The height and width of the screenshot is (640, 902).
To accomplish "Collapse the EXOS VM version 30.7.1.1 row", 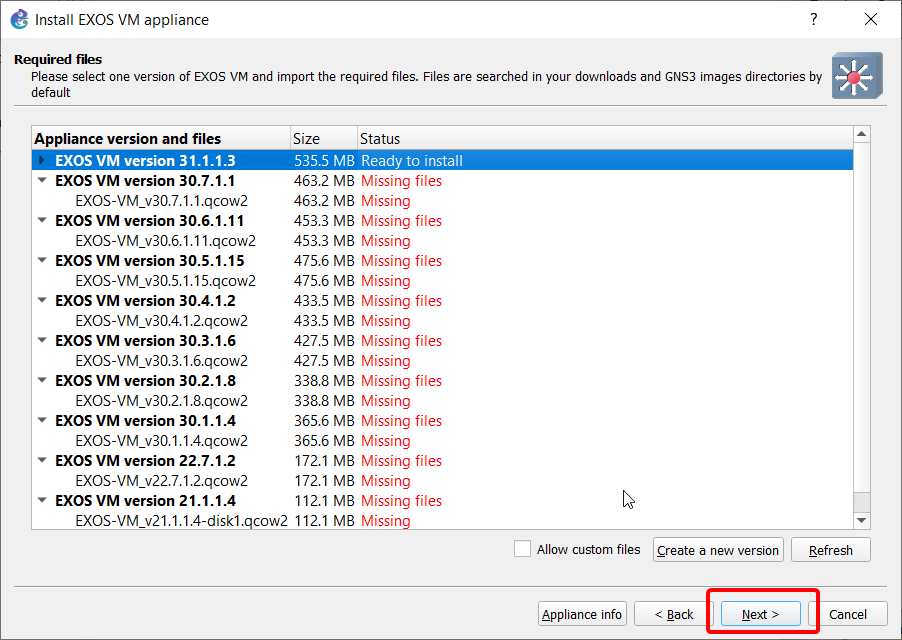I will (41, 180).
